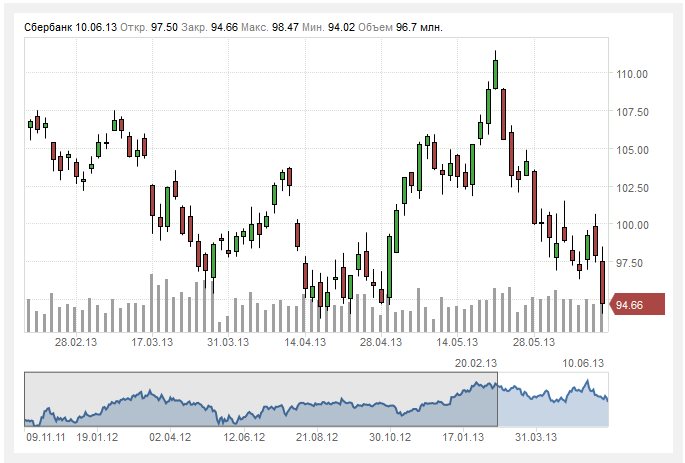Click the 21.08.12 navigator date label
This screenshot has width=685, height=463.
pos(317,437)
